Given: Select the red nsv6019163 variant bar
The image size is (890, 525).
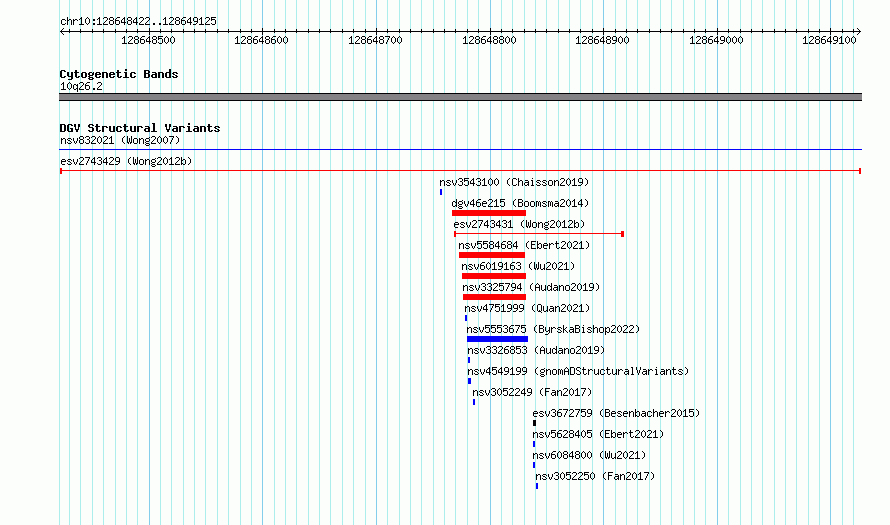Looking at the screenshot, I should tap(494, 276).
